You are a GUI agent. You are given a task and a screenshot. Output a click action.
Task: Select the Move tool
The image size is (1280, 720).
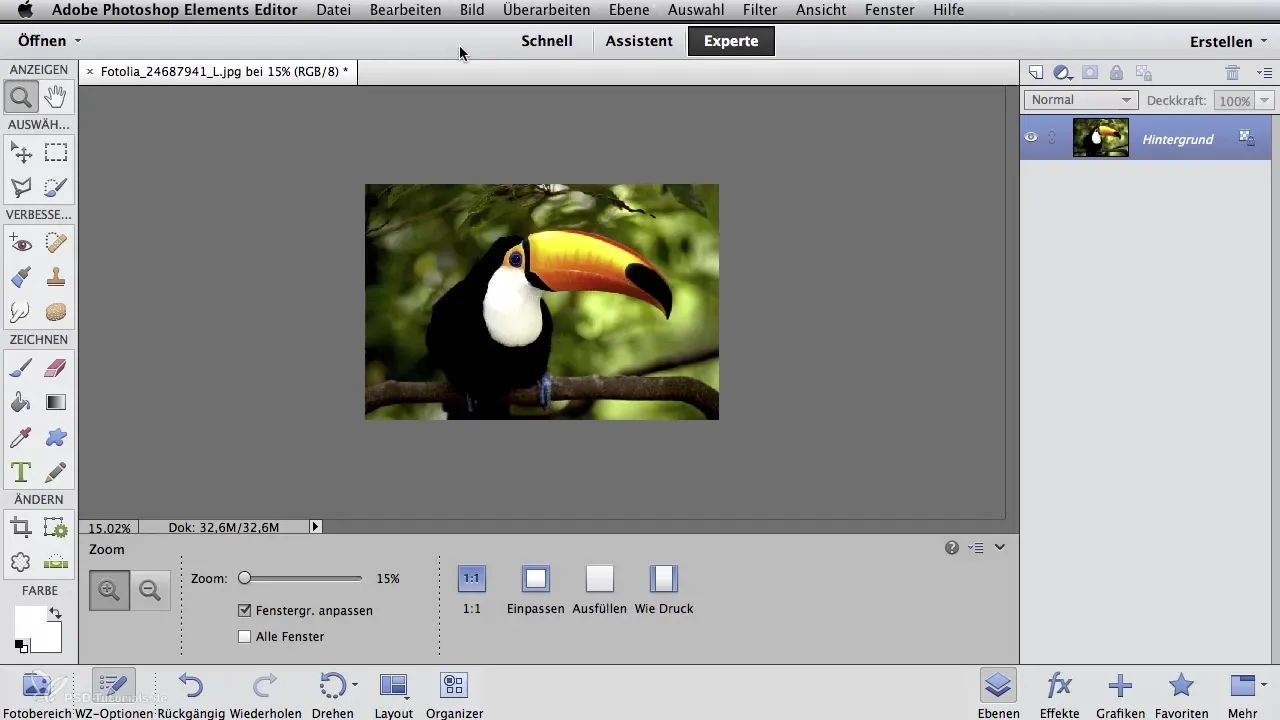click(x=21, y=153)
